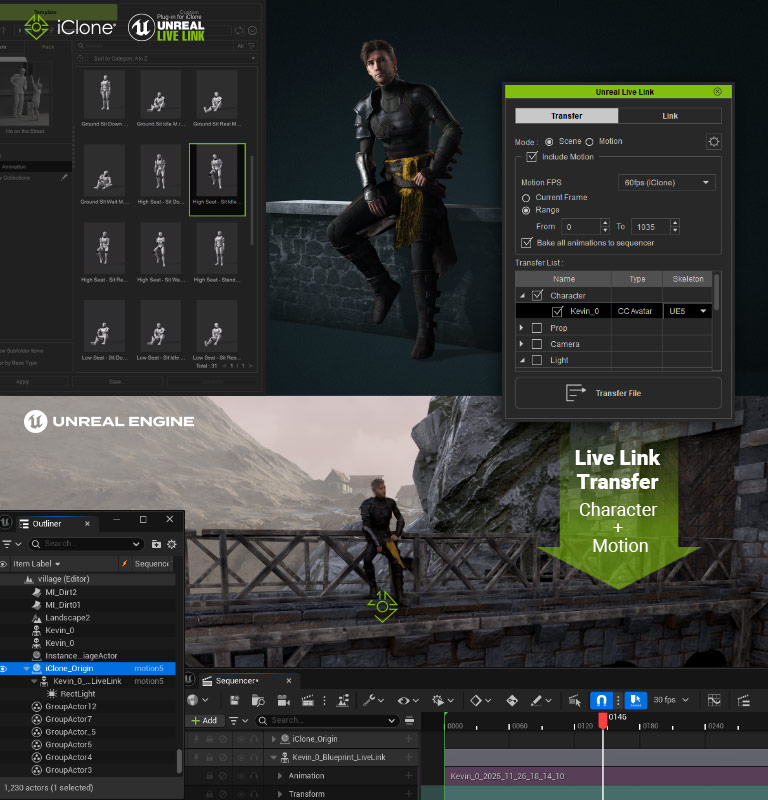Screen dimensions: 768x800
Task: Uncheck the Character row checkbox
Action: tap(537, 295)
